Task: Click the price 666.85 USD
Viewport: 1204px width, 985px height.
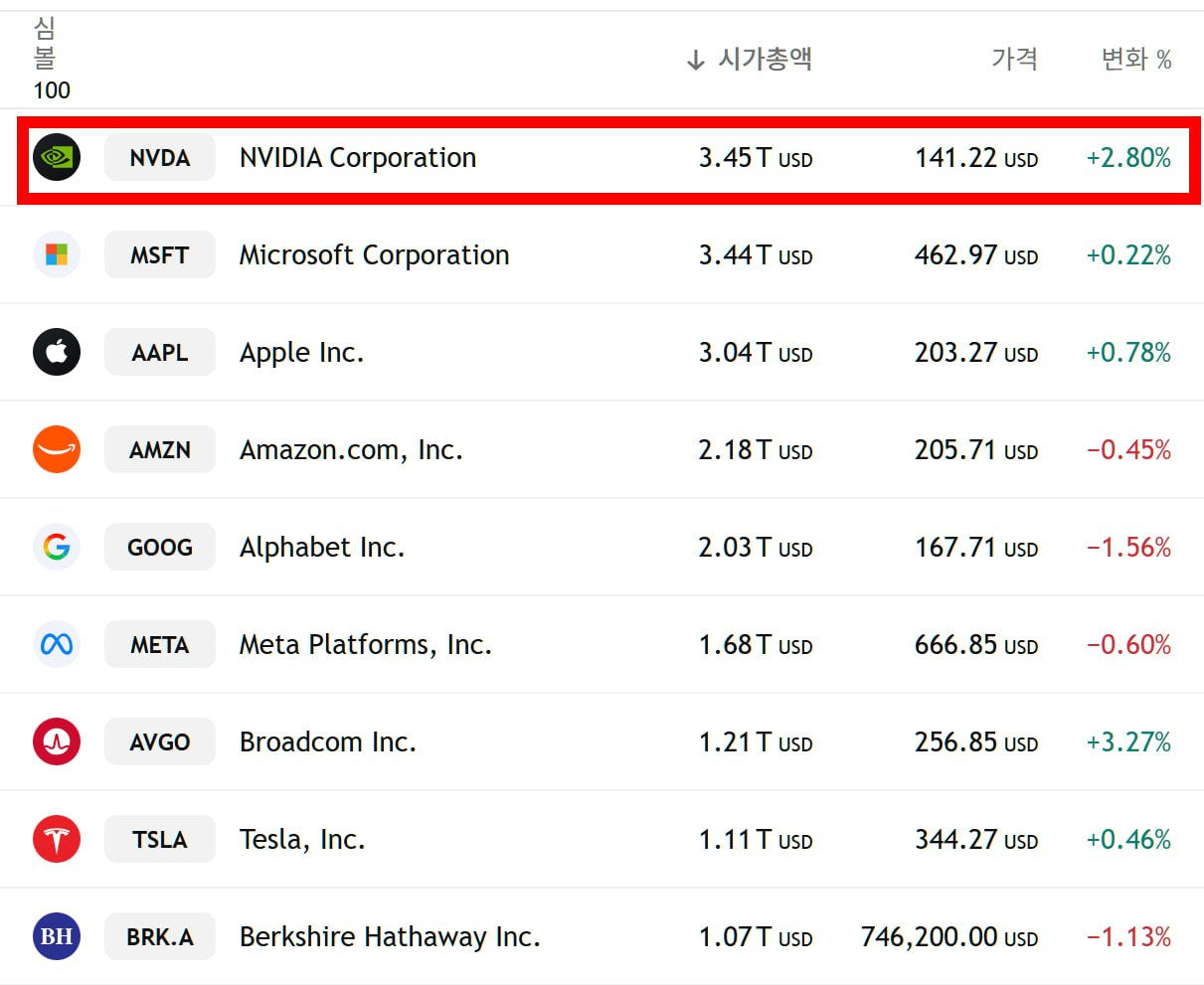Action: click(976, 645)
